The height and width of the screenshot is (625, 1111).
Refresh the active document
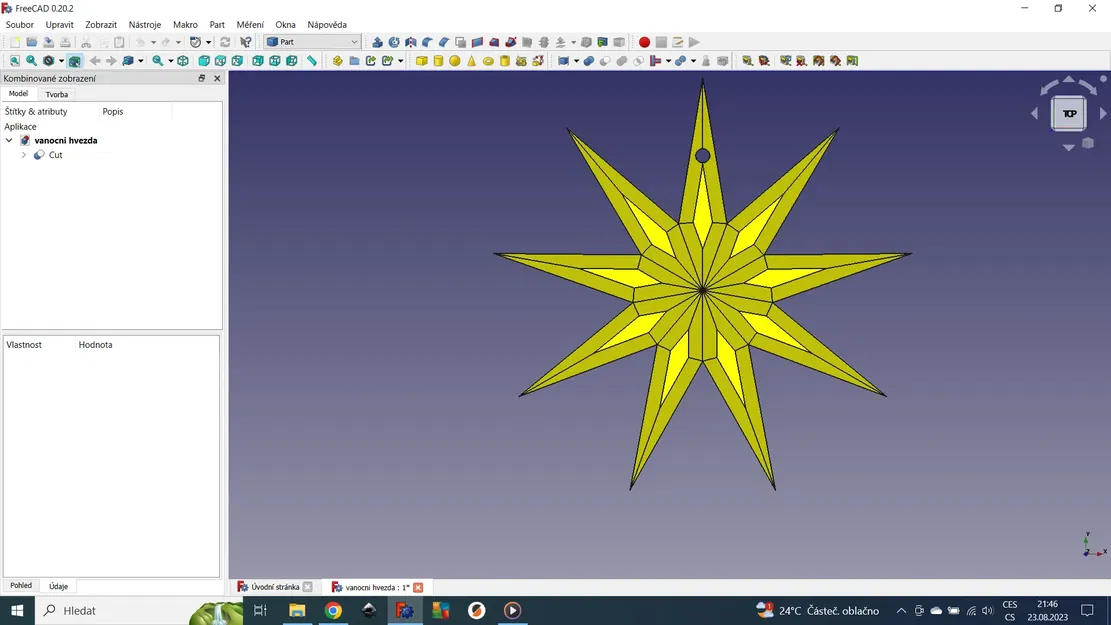pos(225,42)
